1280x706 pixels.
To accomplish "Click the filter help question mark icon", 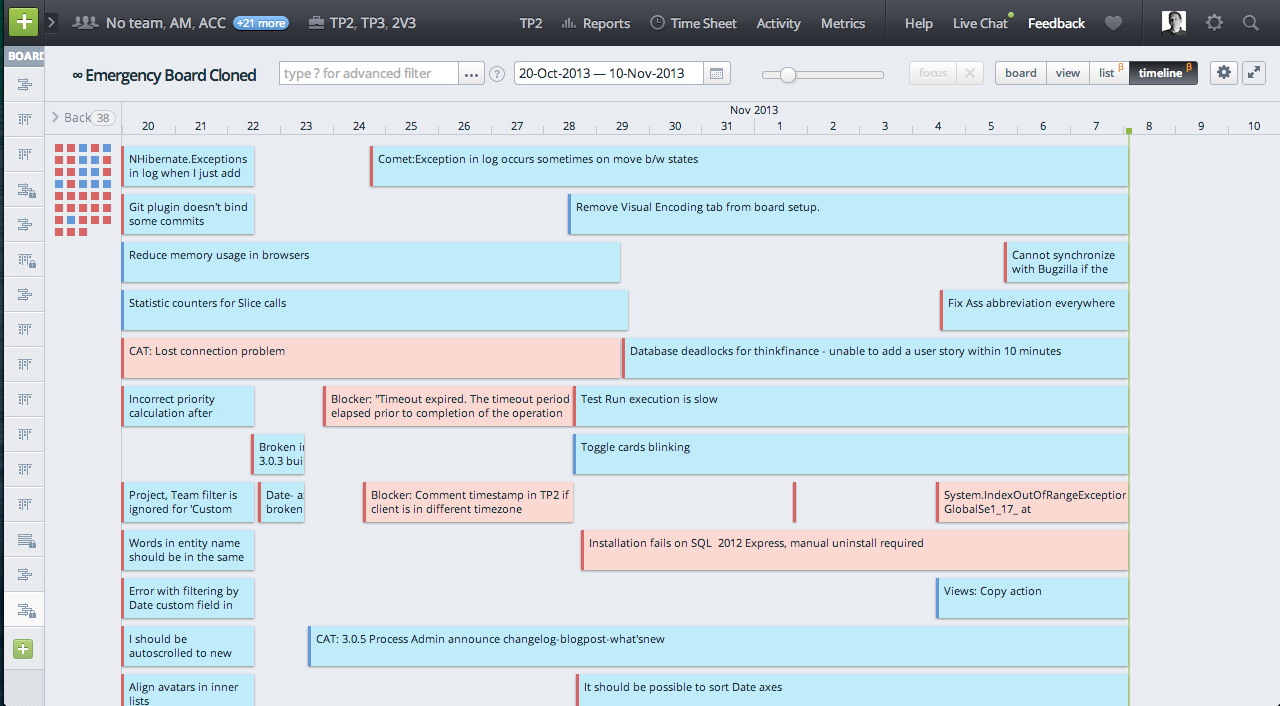I will point(497,73).
